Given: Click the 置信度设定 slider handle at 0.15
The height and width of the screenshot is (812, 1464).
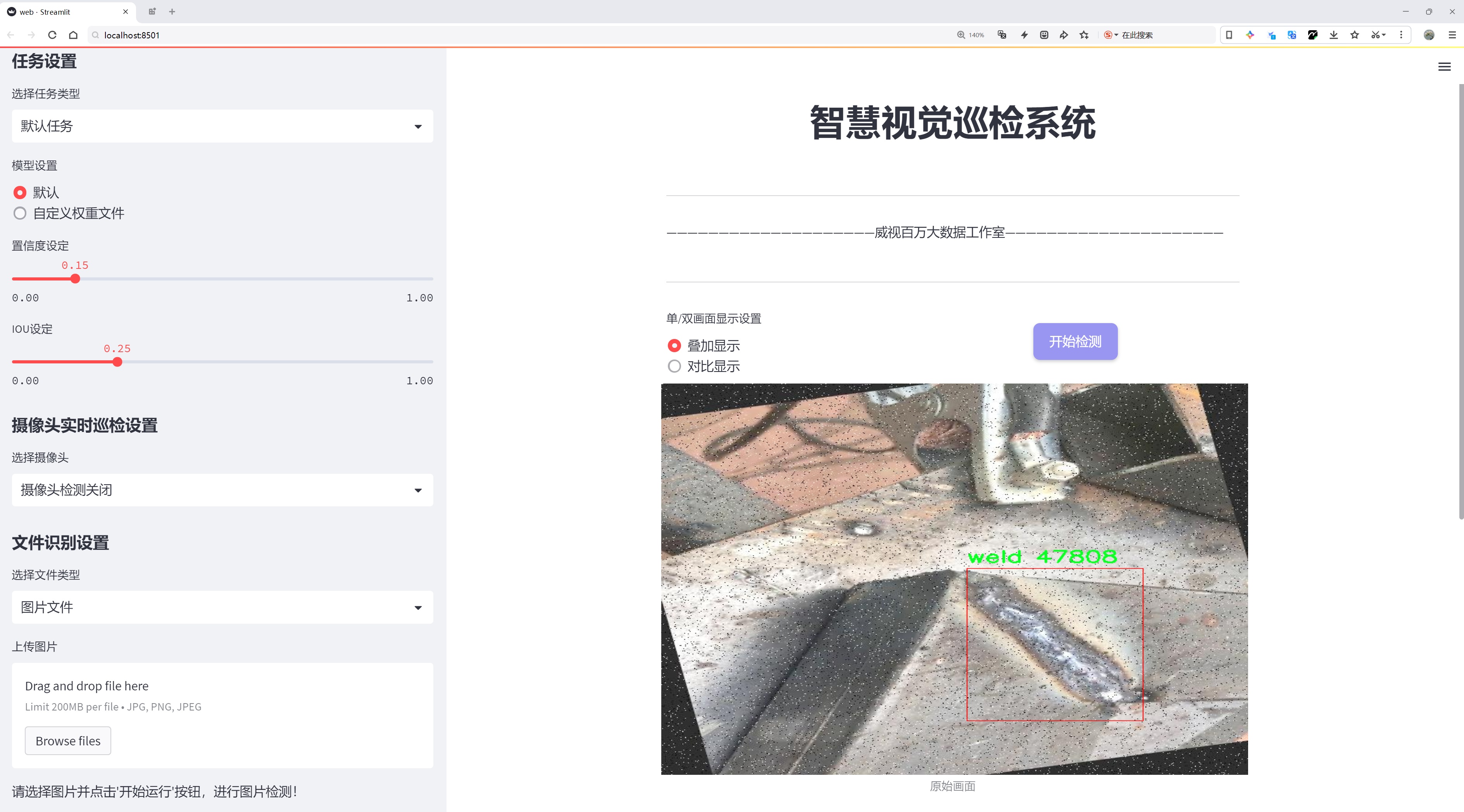Looking at the screenshot, I should 75,279.
